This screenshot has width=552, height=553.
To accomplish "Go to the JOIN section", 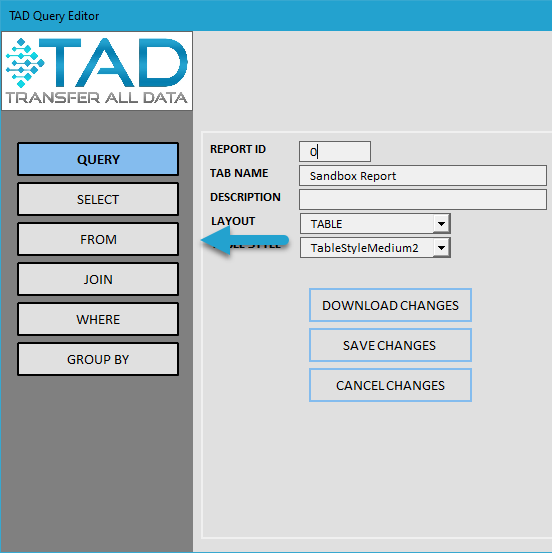I will point(98,279).
